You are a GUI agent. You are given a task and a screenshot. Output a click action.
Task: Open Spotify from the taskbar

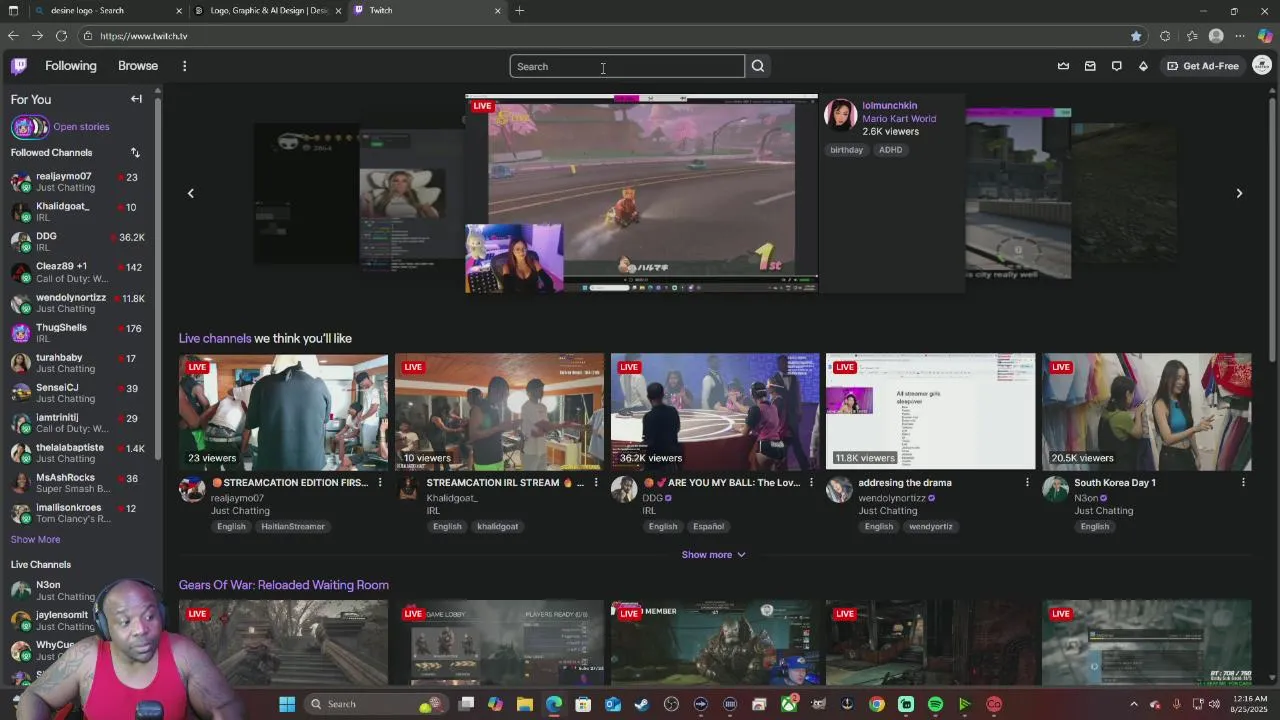point(935,704)
